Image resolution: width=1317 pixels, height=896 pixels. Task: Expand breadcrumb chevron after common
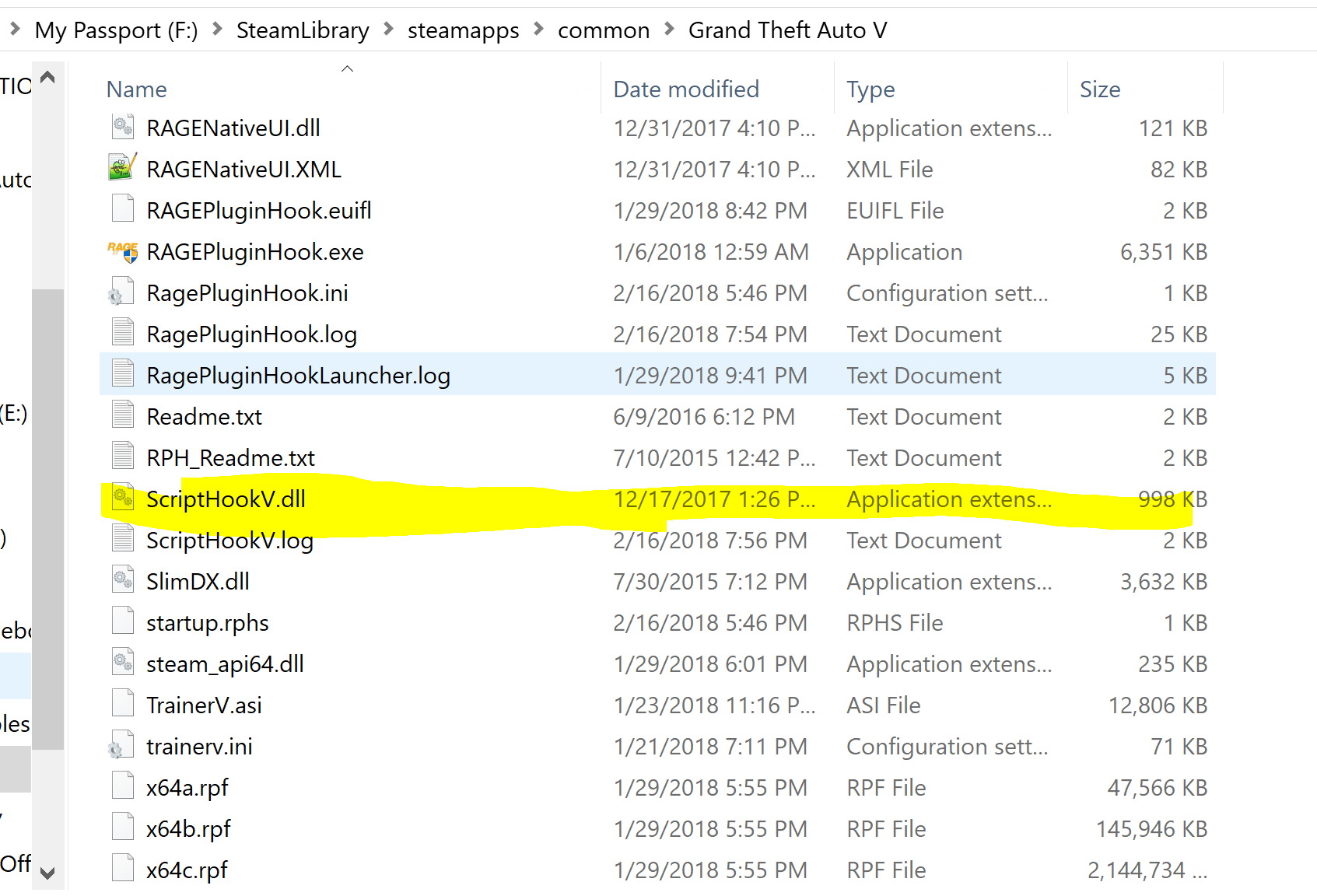coord(669,30)
